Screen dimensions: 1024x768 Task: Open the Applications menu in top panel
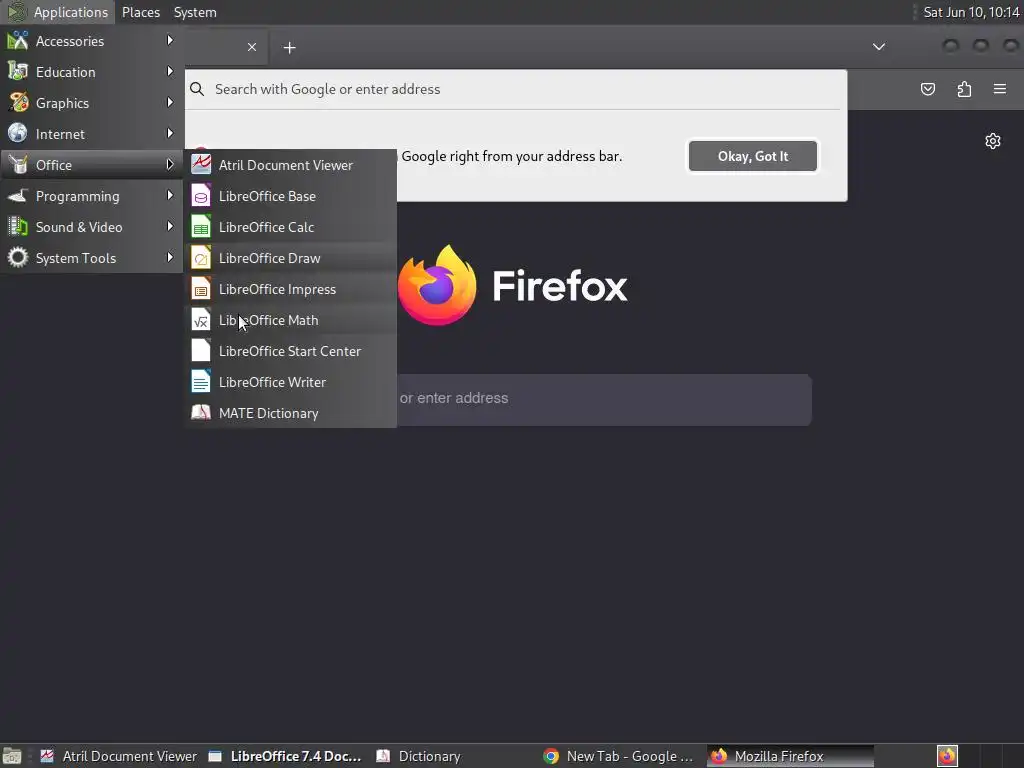57,12
